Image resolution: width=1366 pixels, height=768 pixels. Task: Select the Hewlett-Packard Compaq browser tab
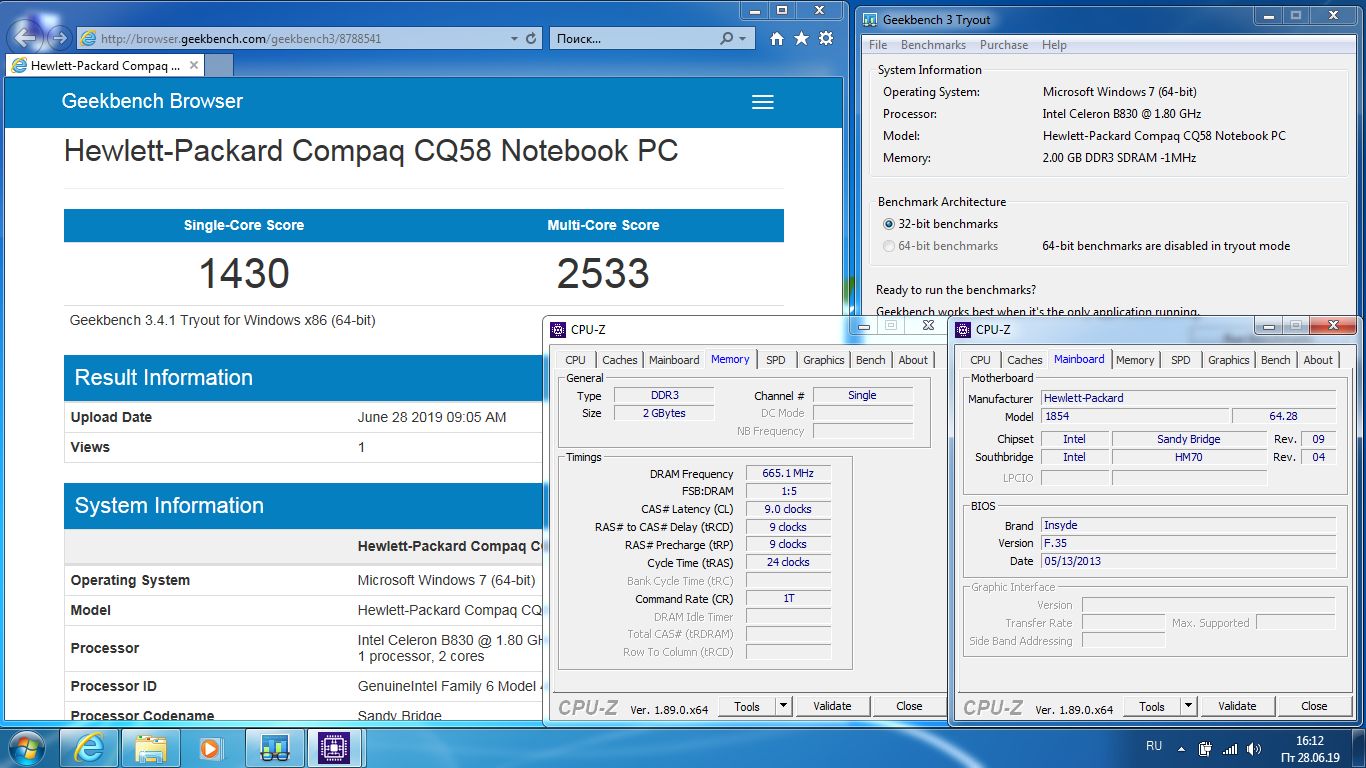point(105,65)
